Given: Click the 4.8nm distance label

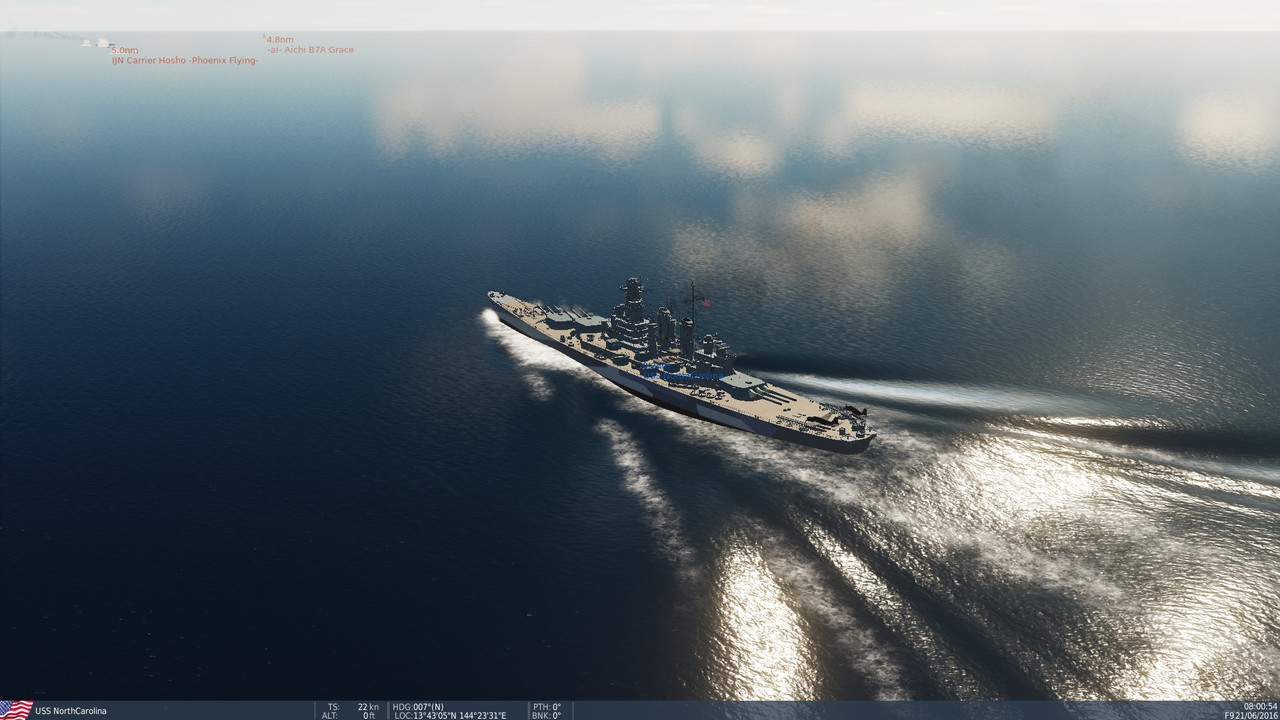Looking at the screenshot, I should pyautogui.click(x=280, y=39).
